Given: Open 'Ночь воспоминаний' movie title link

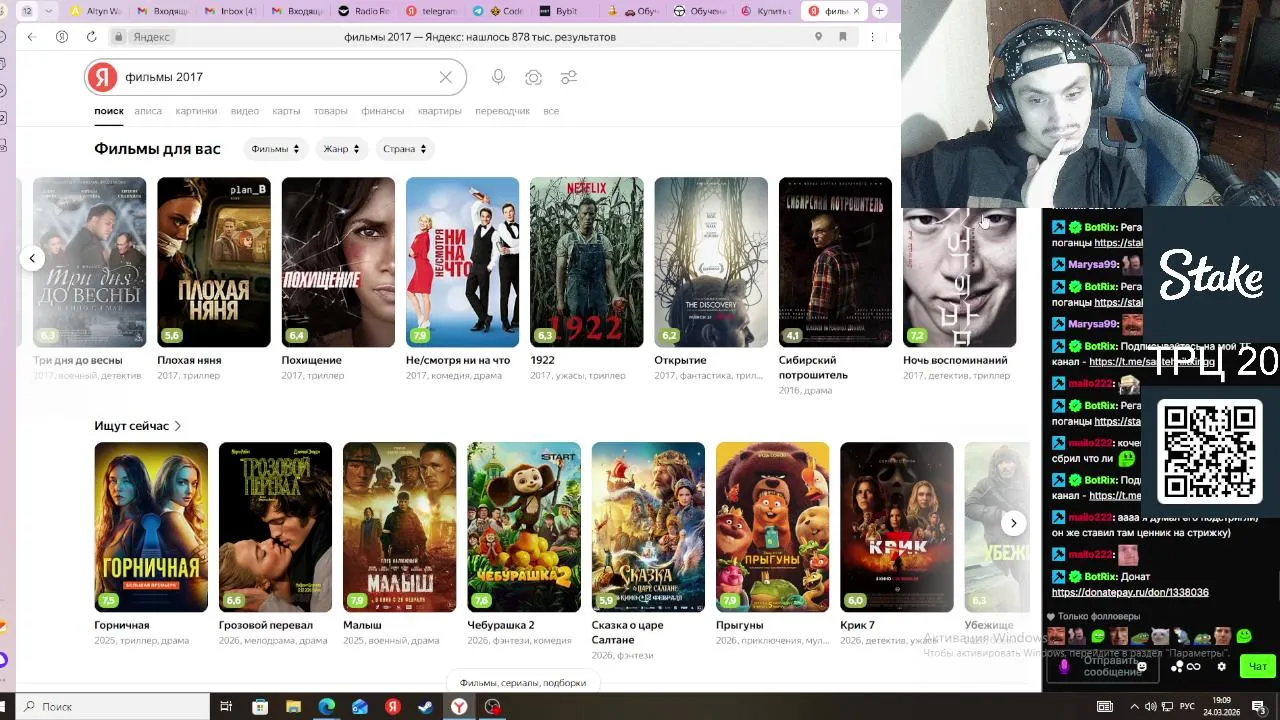Looking at the screenshot, I should 955,360.
